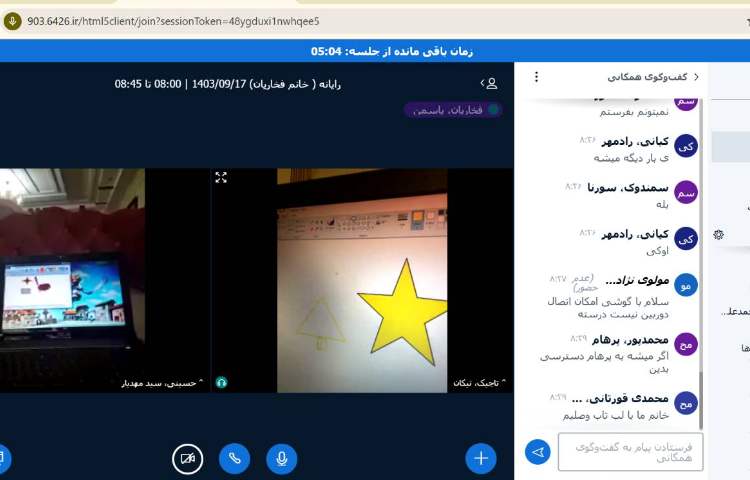
Task: Click message text خانم ما با لب تاب وصلیم
Action: click(x=616, y=415)
